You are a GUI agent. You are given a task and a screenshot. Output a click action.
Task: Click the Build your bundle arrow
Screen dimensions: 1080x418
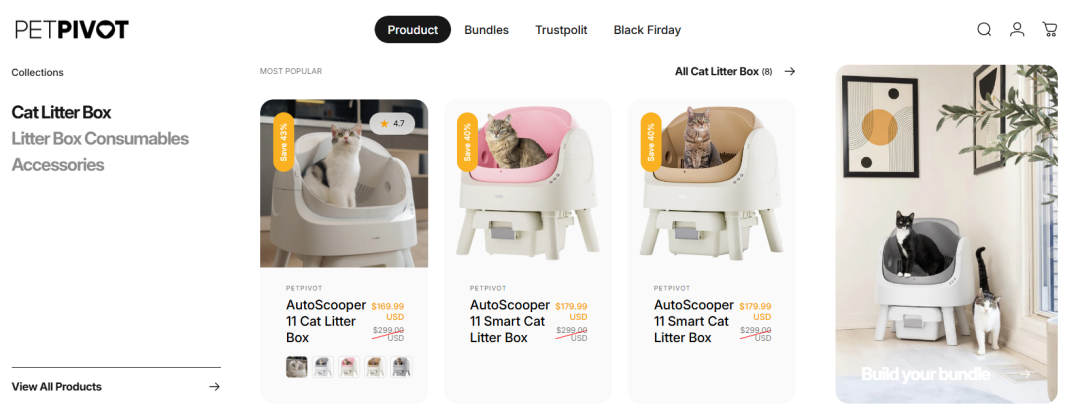1022,374
